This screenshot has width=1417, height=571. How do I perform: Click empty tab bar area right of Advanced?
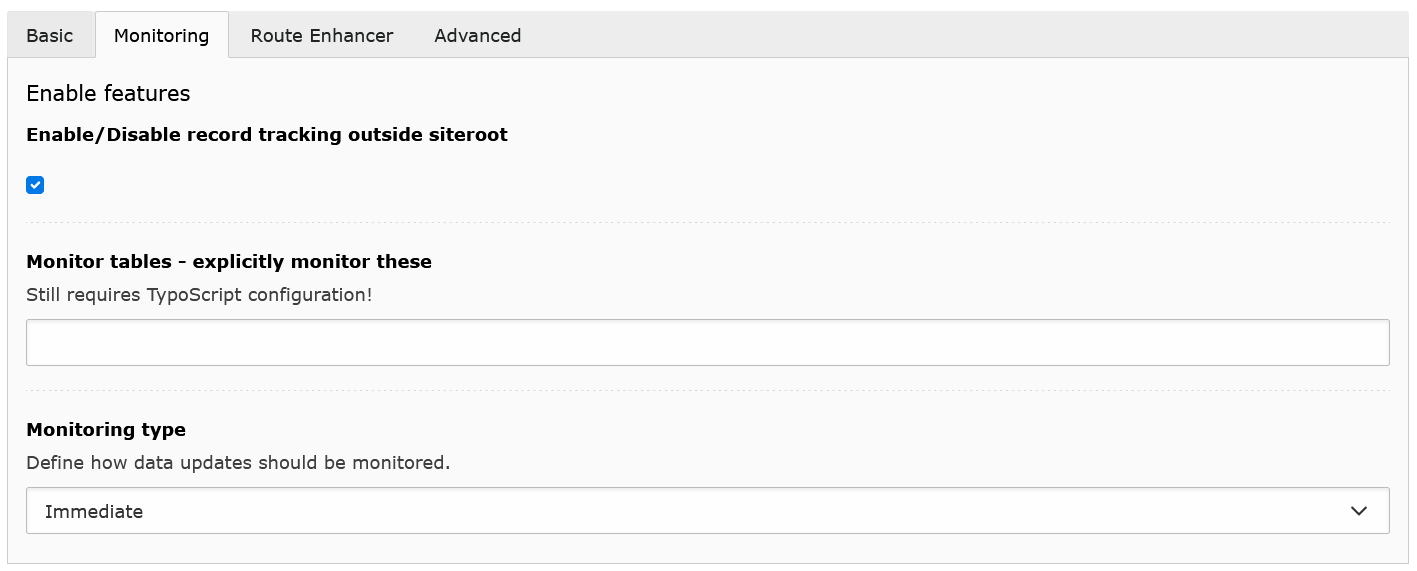tap(950, 36)
